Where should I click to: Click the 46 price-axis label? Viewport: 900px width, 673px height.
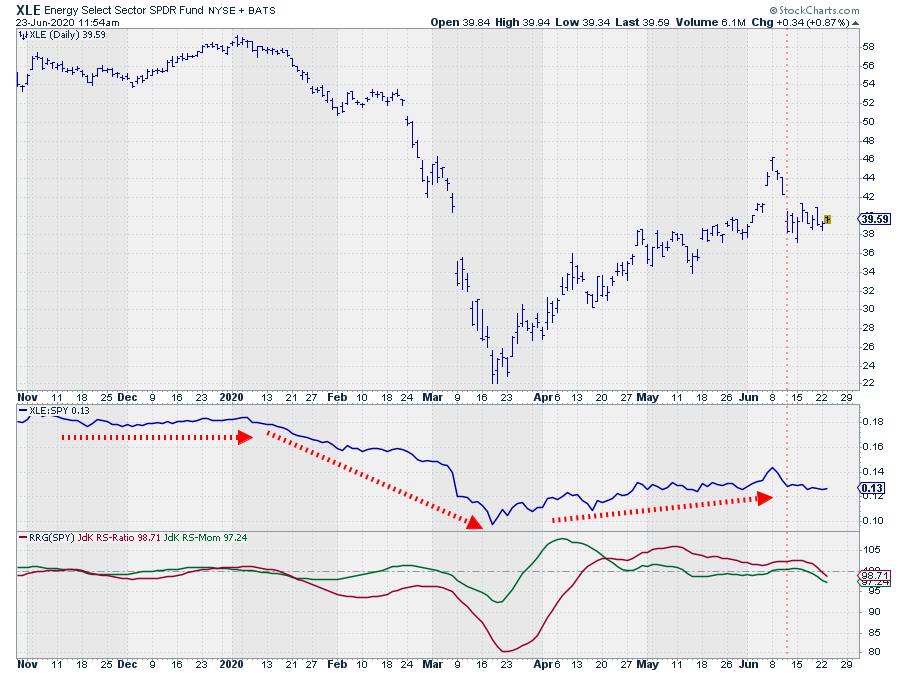(x=868, y=159)
